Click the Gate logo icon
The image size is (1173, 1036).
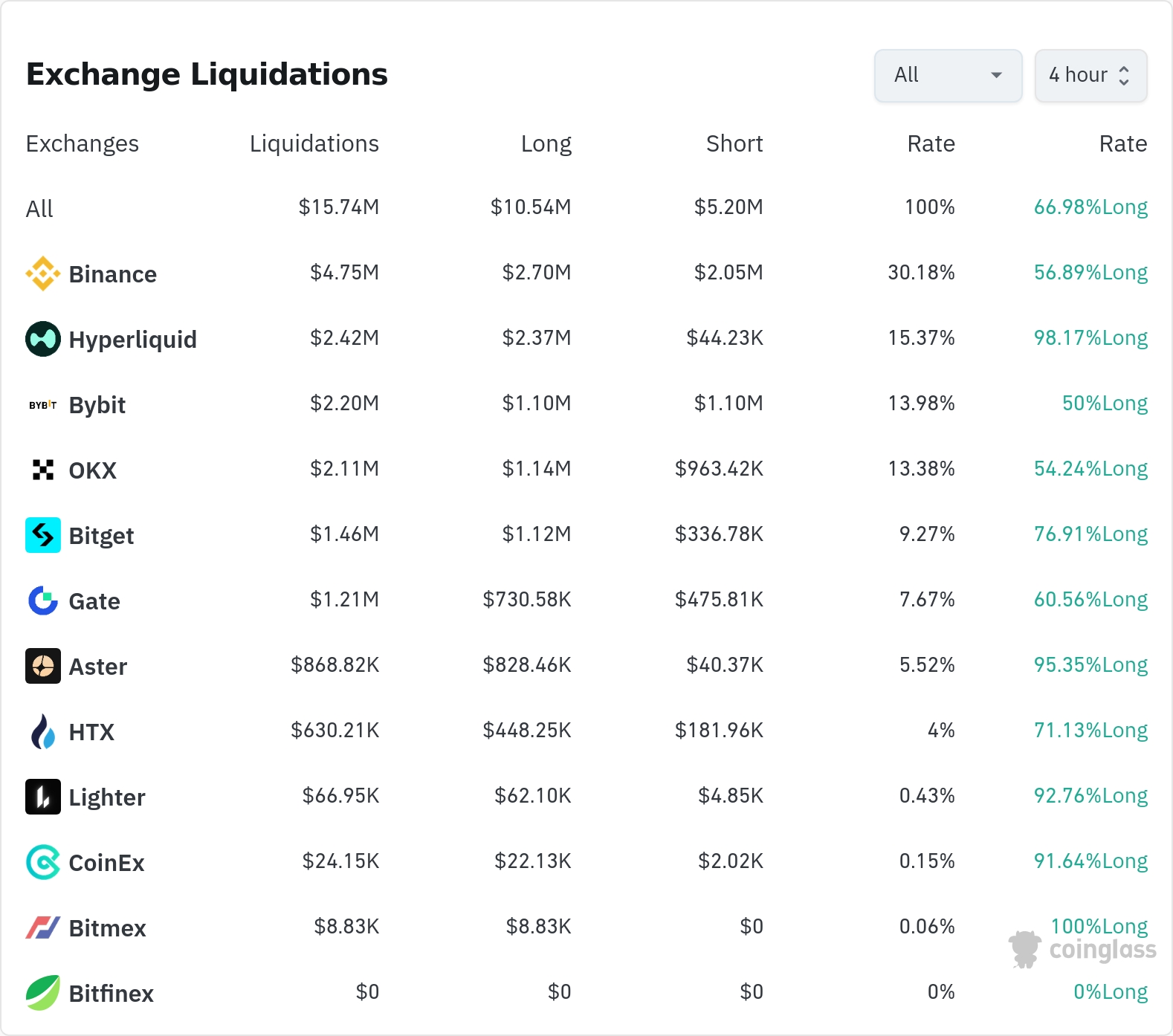tap(43, 600)
